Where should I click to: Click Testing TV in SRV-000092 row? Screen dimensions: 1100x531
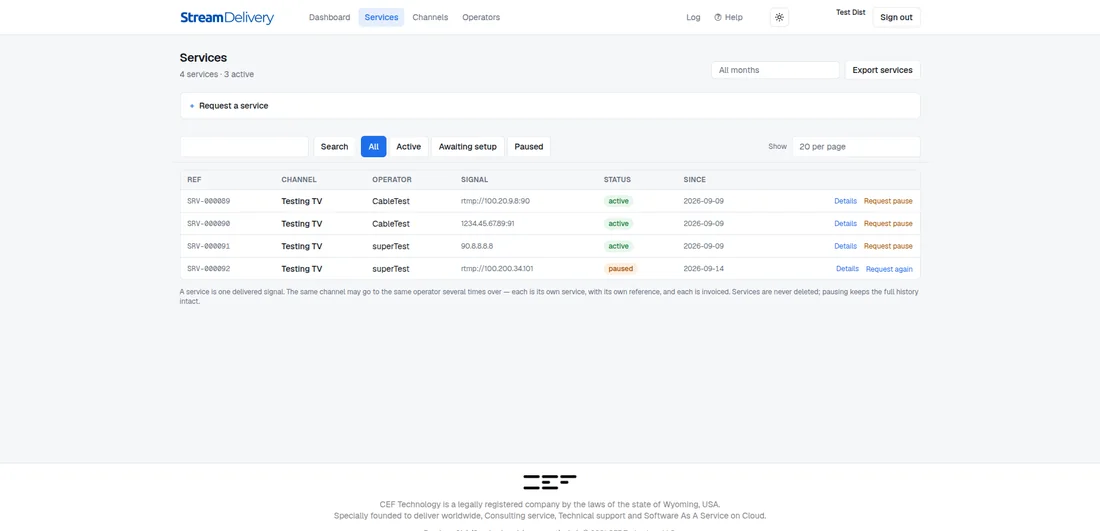pyautogui.click(x=302, y=269)
